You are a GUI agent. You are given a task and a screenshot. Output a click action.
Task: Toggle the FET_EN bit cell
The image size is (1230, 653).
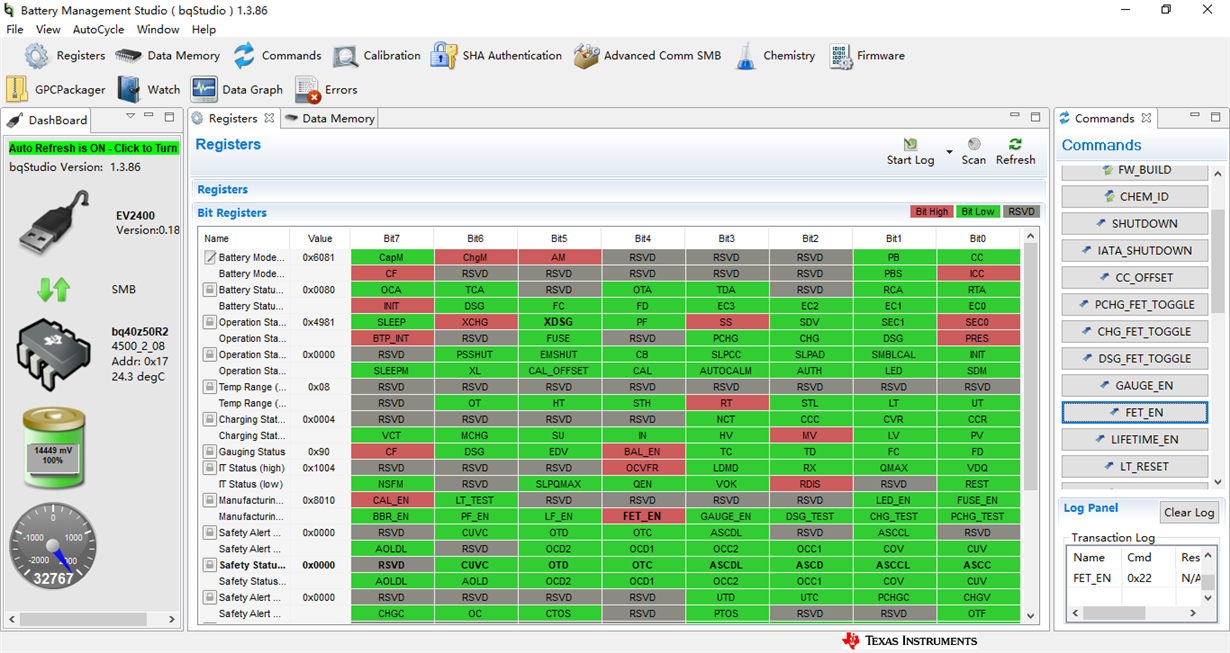[x=643, y=516]
